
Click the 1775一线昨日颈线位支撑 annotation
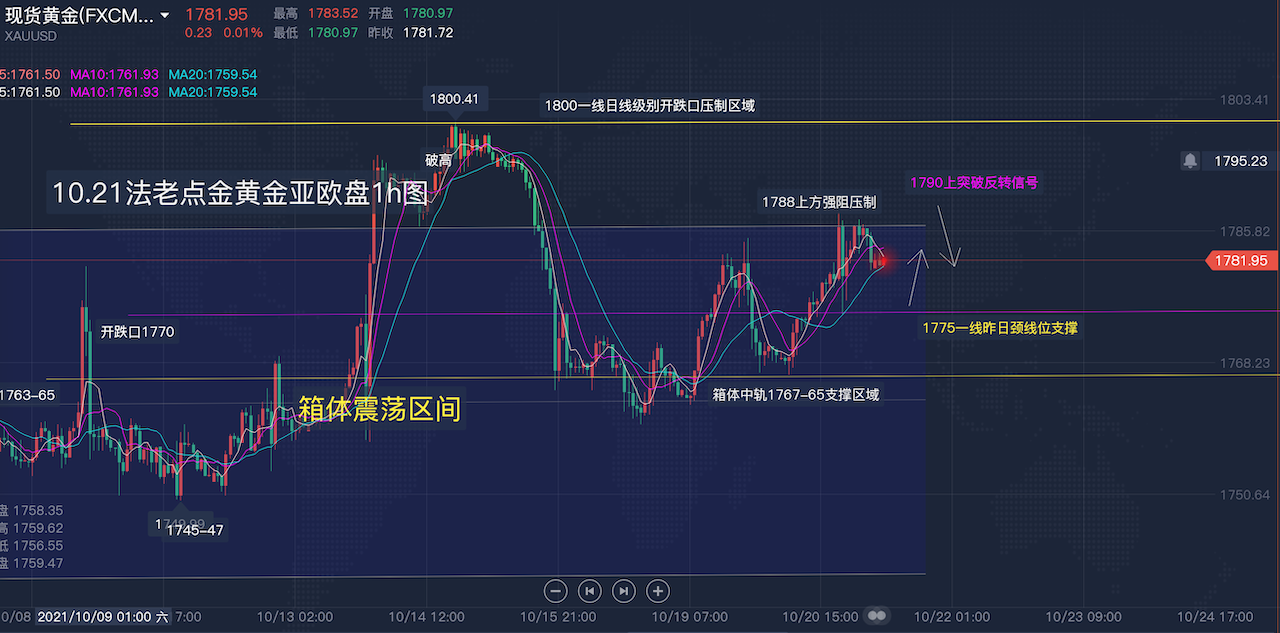point(999,327)
